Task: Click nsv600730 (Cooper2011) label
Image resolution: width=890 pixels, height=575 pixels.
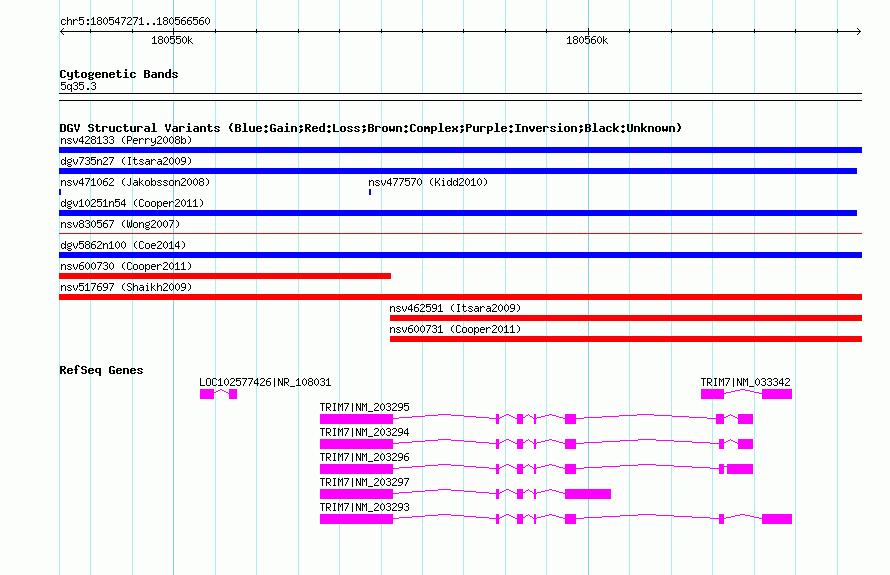Action: point(126,266)
